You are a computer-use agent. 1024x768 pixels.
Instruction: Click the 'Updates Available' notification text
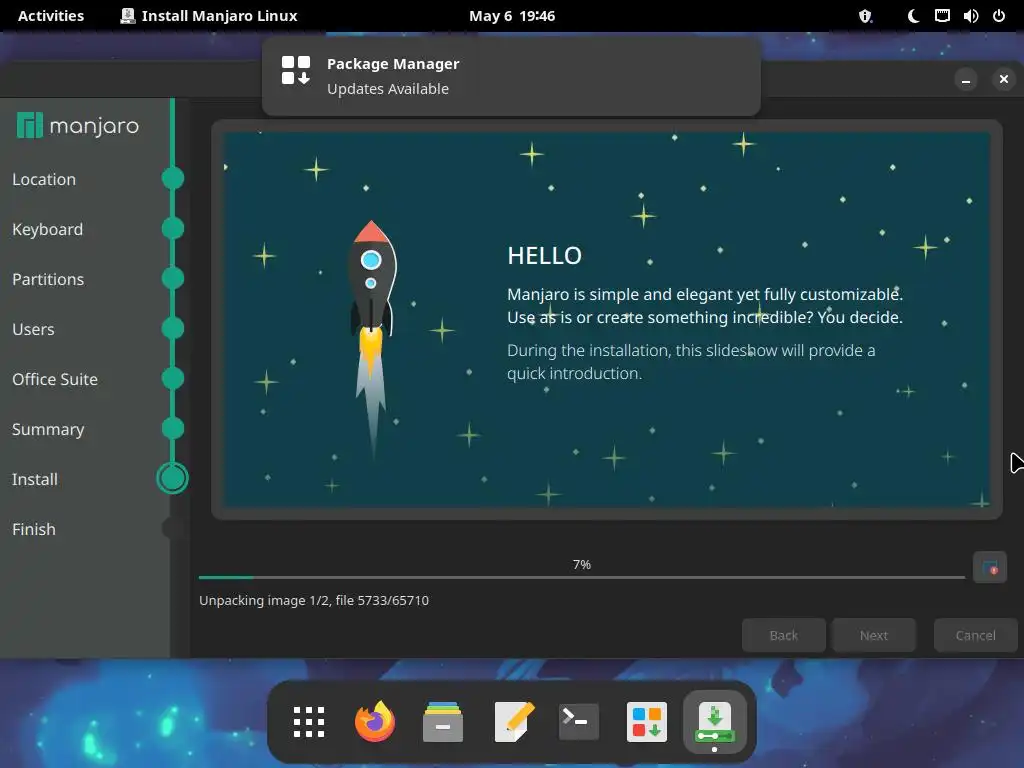(x=388, y=89)
